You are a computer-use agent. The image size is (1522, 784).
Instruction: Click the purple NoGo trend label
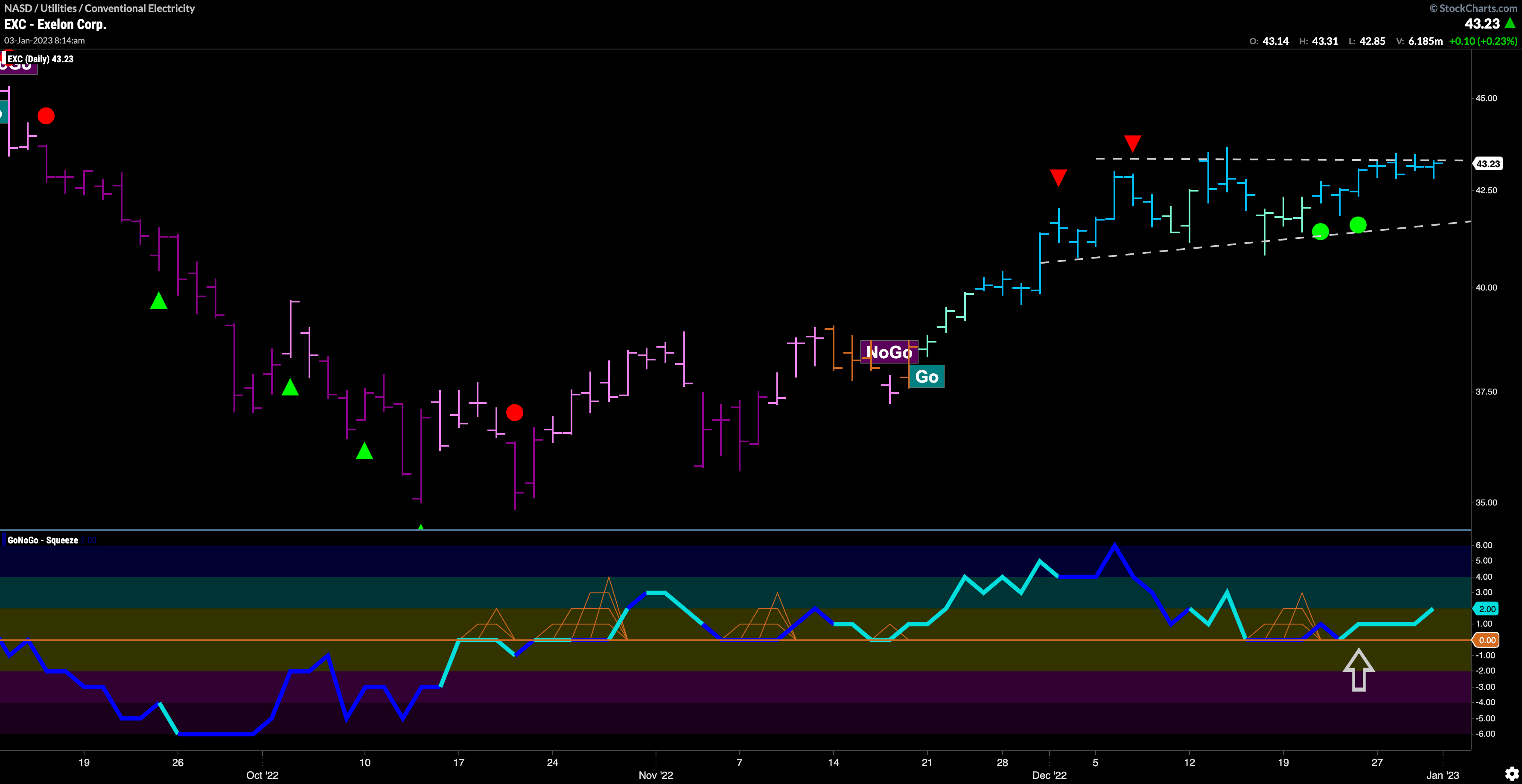889,352
